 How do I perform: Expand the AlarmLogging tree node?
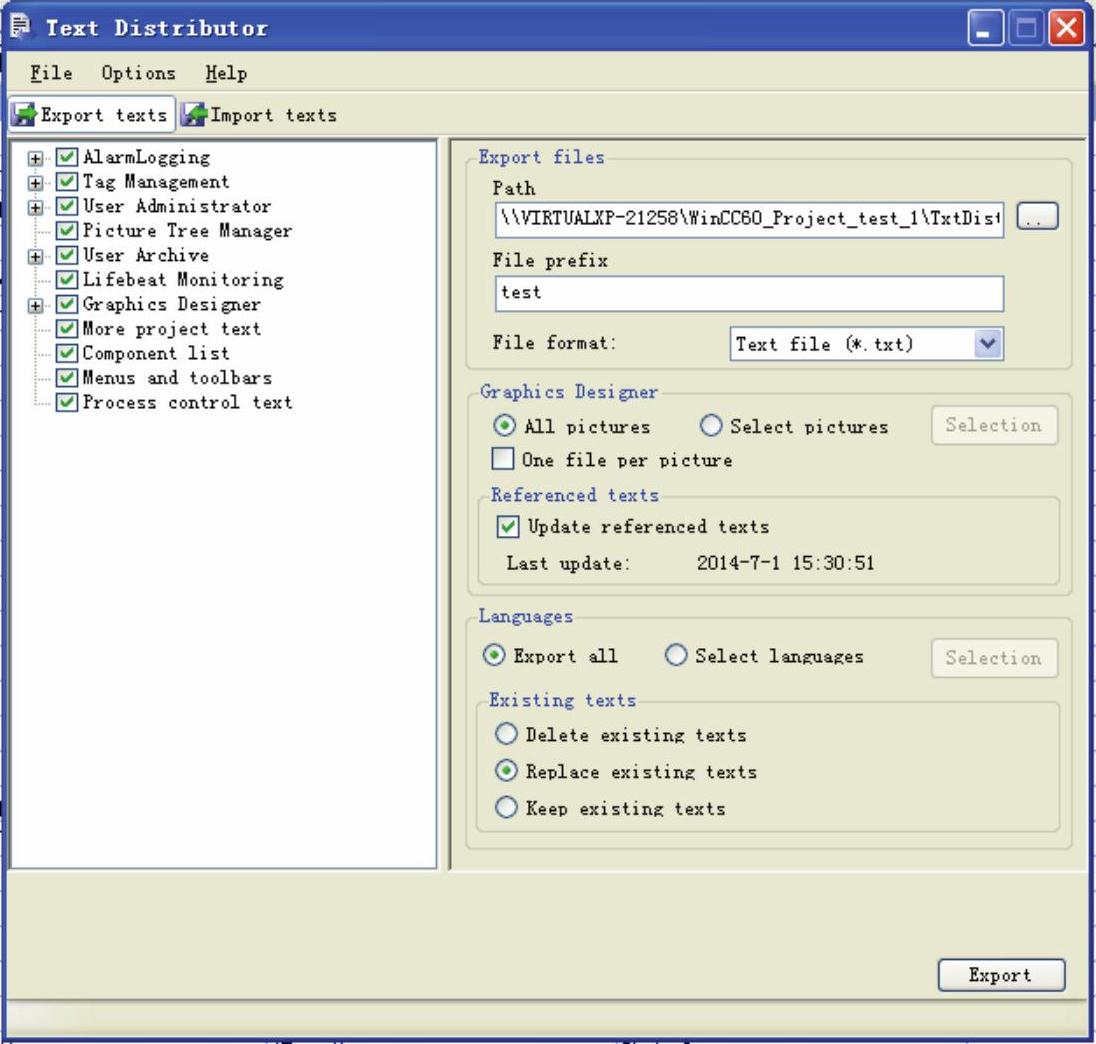[x=35, y=159]
